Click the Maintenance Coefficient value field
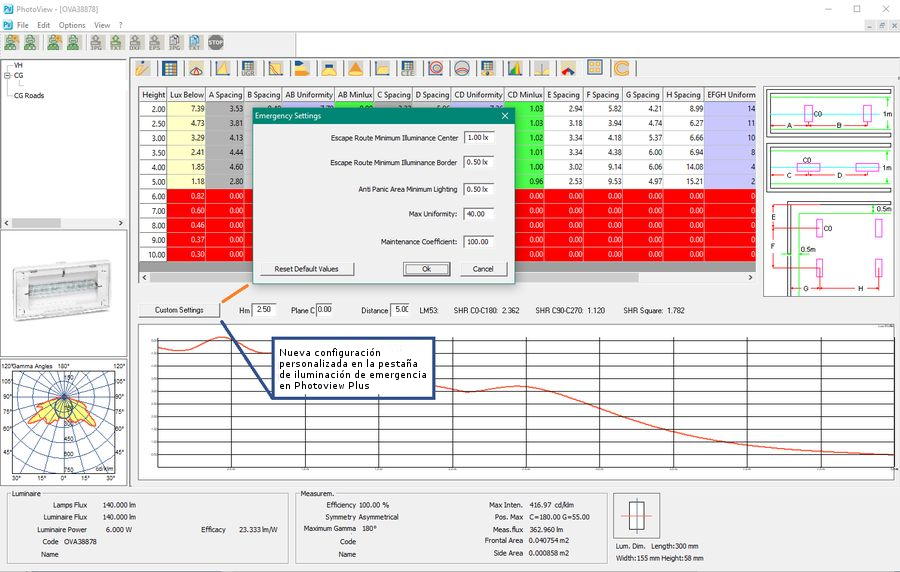The width and height of the screenshot is (900, 572). (479, 241)
